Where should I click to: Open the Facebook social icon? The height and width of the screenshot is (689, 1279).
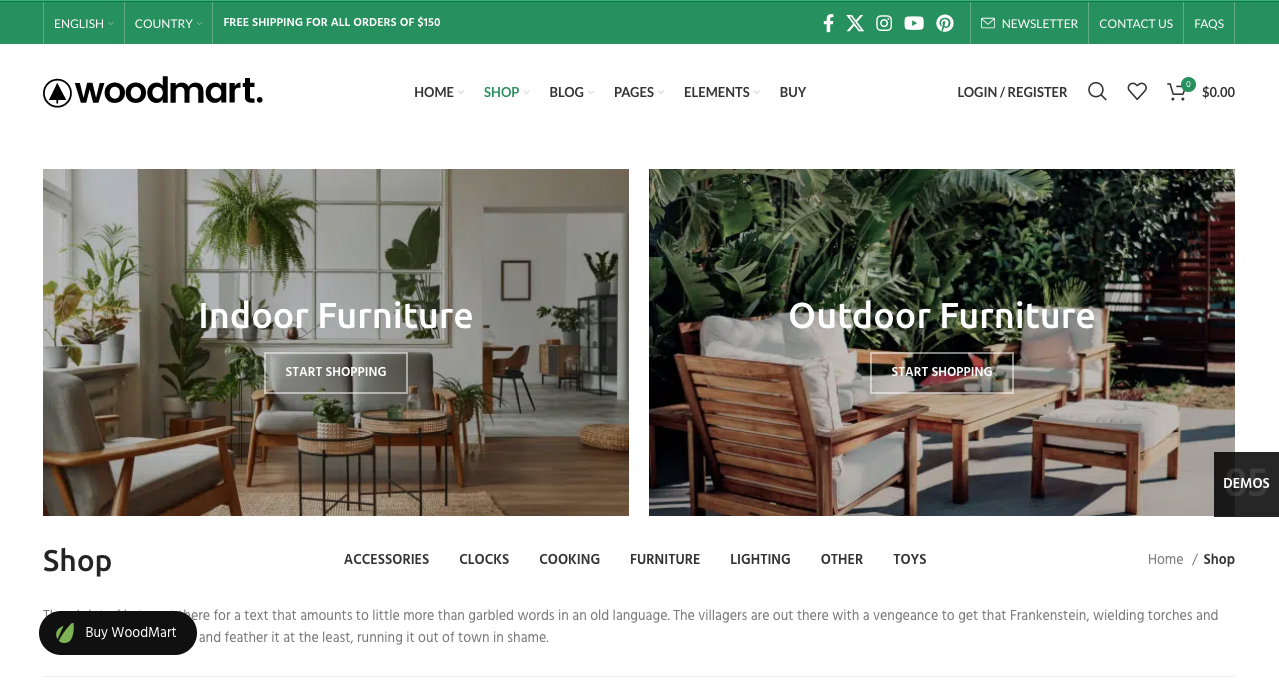(x=828, y=23)
